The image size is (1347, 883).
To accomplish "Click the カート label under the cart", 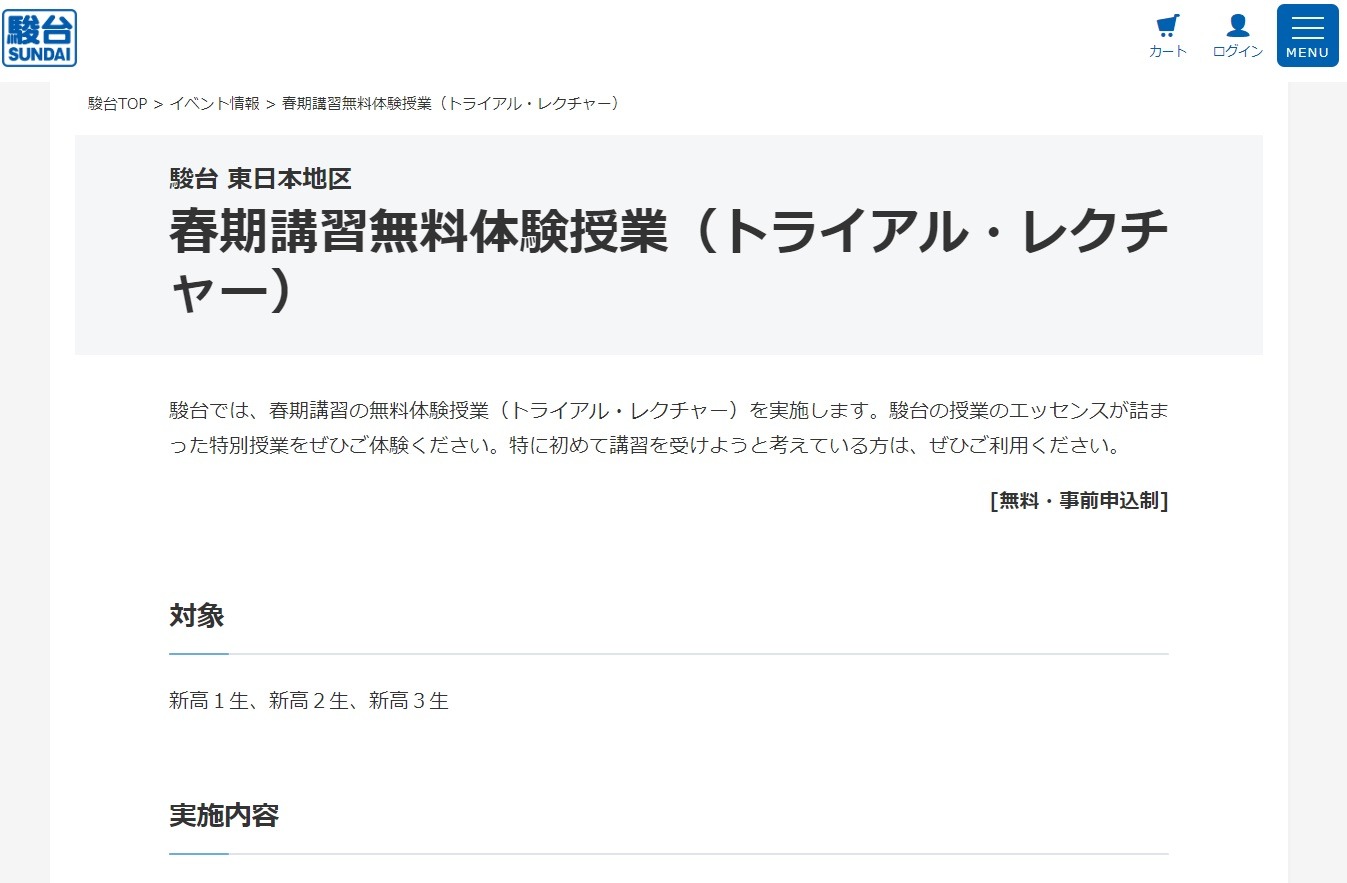I will pyautogui.click(x=1167, y=52).
